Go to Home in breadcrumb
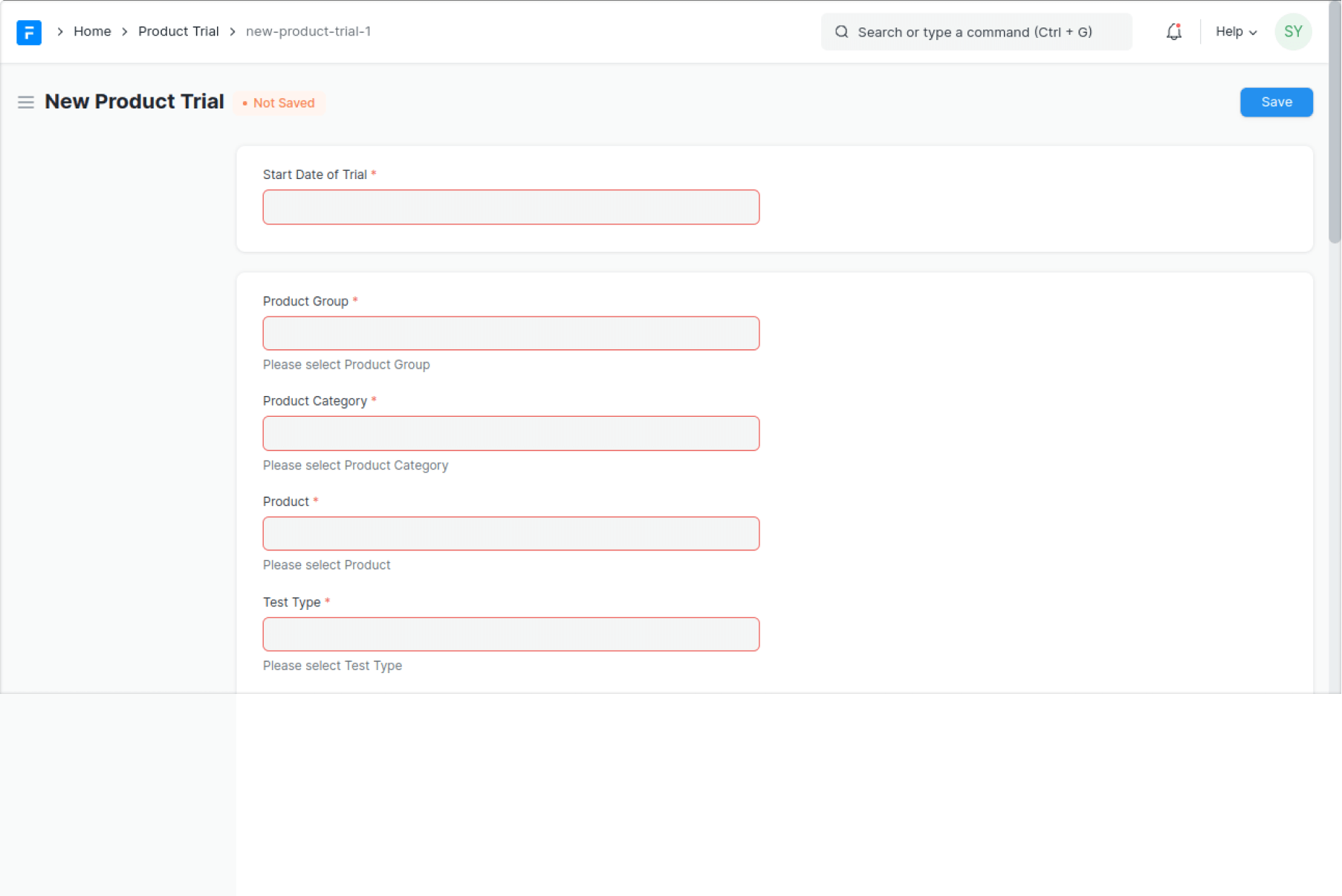The height and width of the screenshot is (896, 1342). pos(92,32)
